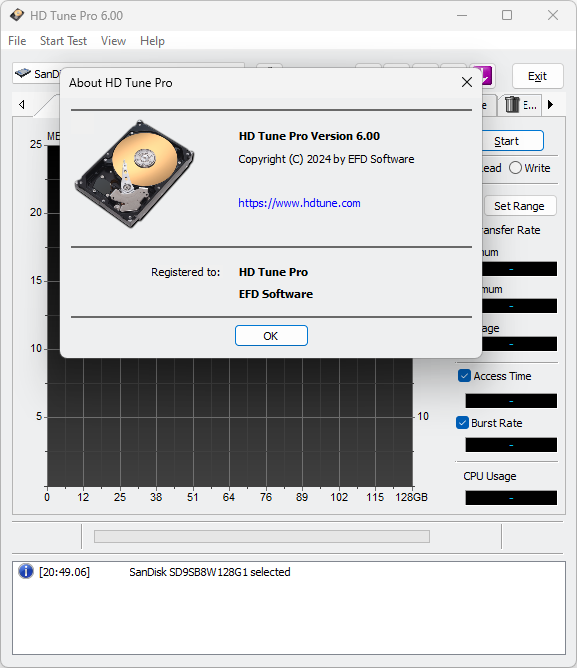Viewport: 577px width, 668px height.
Task: Click the purple toolbar icon beside Exit
Action: tap(487, 75)
